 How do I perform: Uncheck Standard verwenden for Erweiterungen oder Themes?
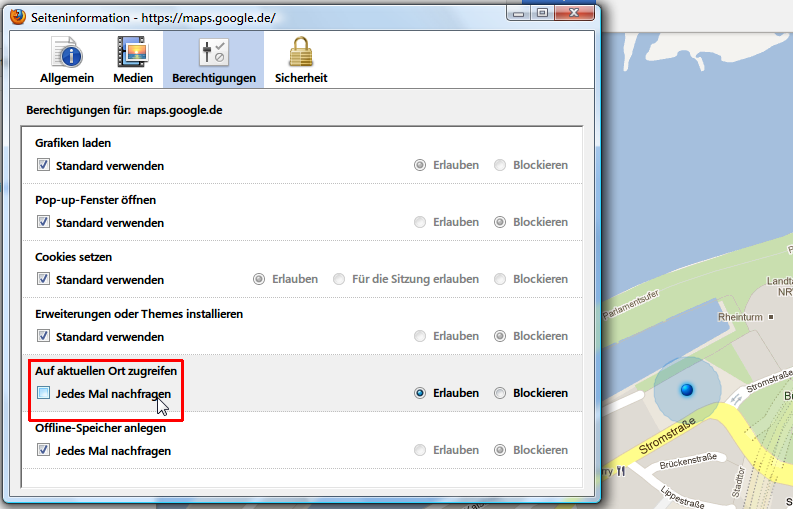(x=43, y=336)
